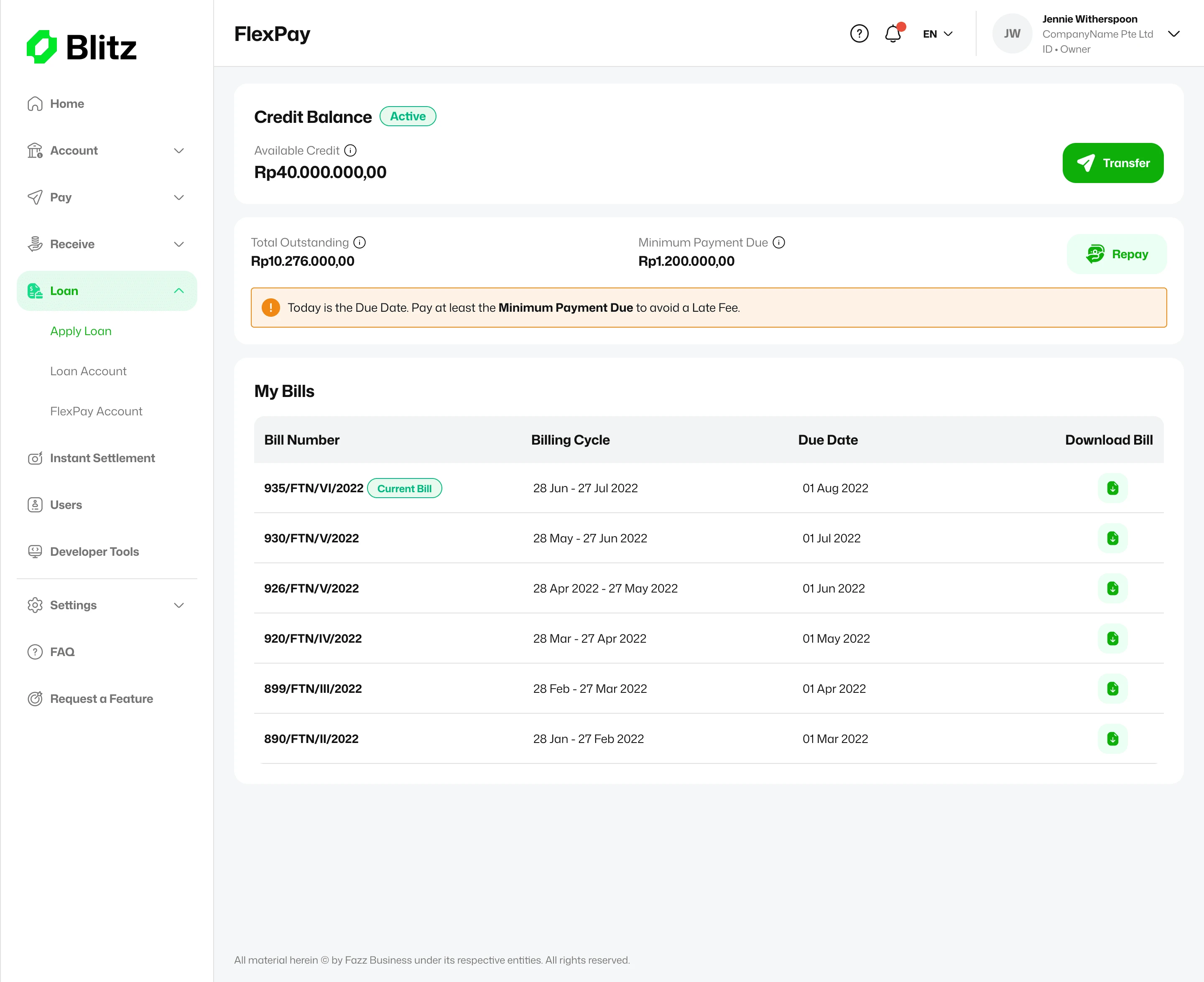Expand the Pay menu chevron

point(179,197)
